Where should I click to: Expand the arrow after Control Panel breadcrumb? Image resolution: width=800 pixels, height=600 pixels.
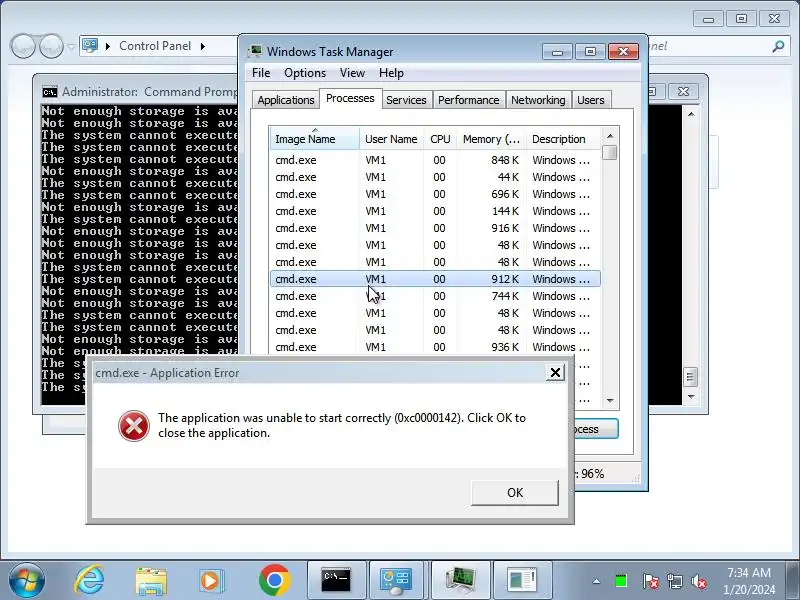203,46
